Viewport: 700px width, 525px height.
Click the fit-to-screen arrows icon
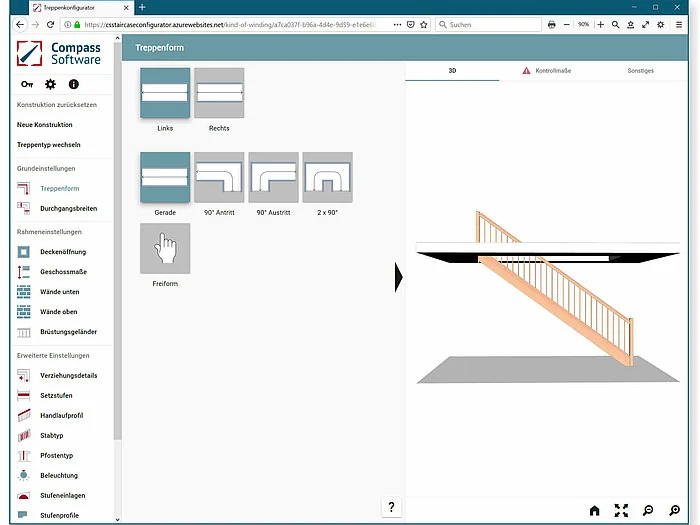click(x=621, y=510)
